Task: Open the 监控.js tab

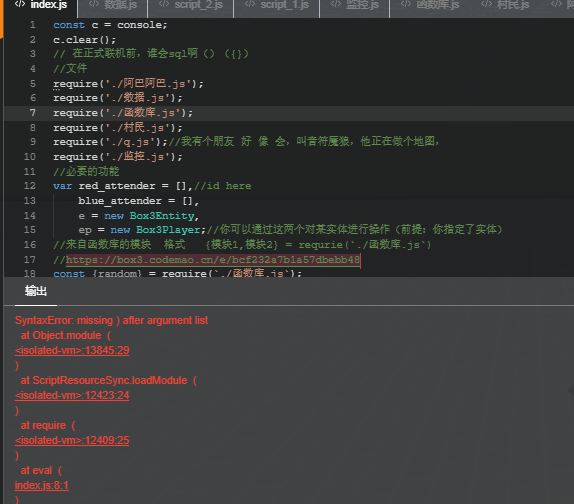Action: 354,5
